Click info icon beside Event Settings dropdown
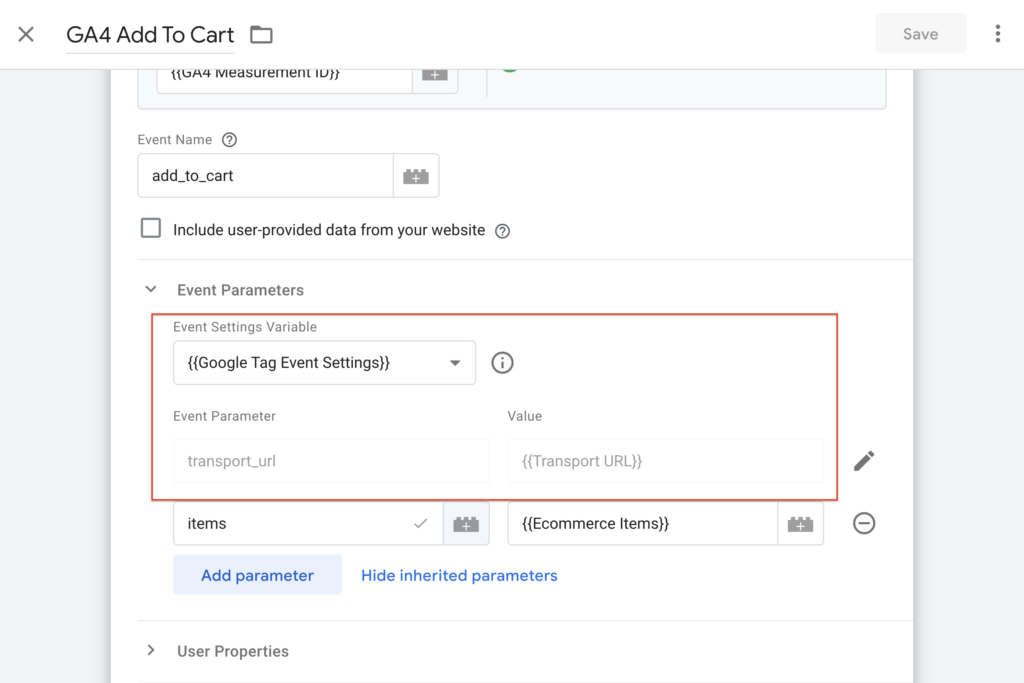This screenshot has width=1024, height=683. (x=503, y=363)
